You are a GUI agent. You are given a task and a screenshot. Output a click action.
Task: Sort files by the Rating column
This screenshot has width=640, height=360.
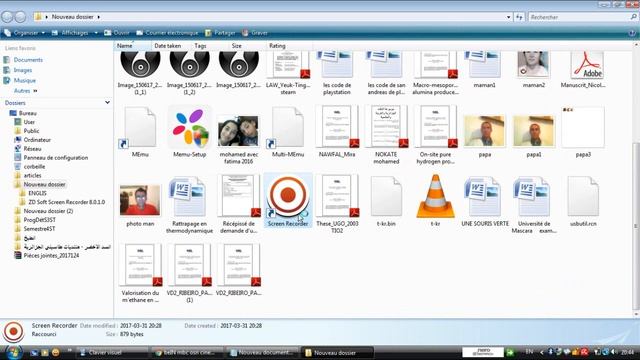pos(288,46)
